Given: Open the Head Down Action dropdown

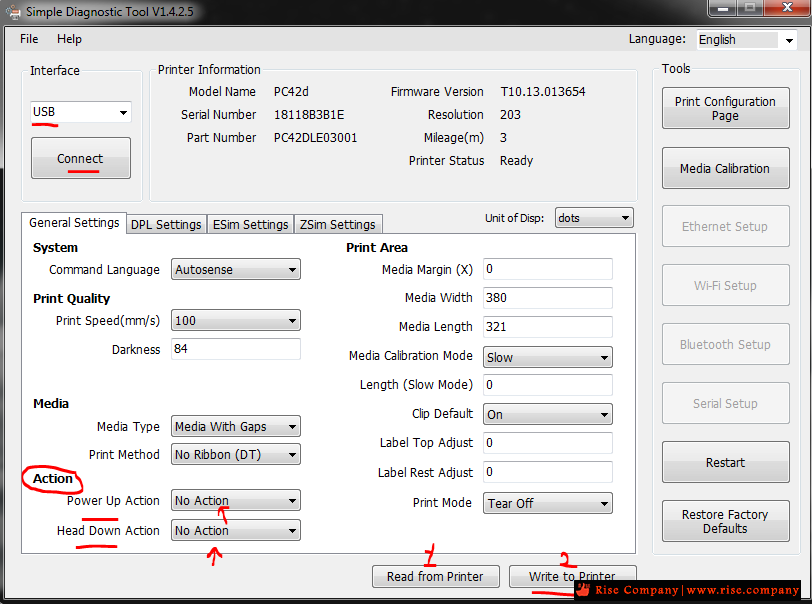Looking at the screenshot, I should (236, 530).
